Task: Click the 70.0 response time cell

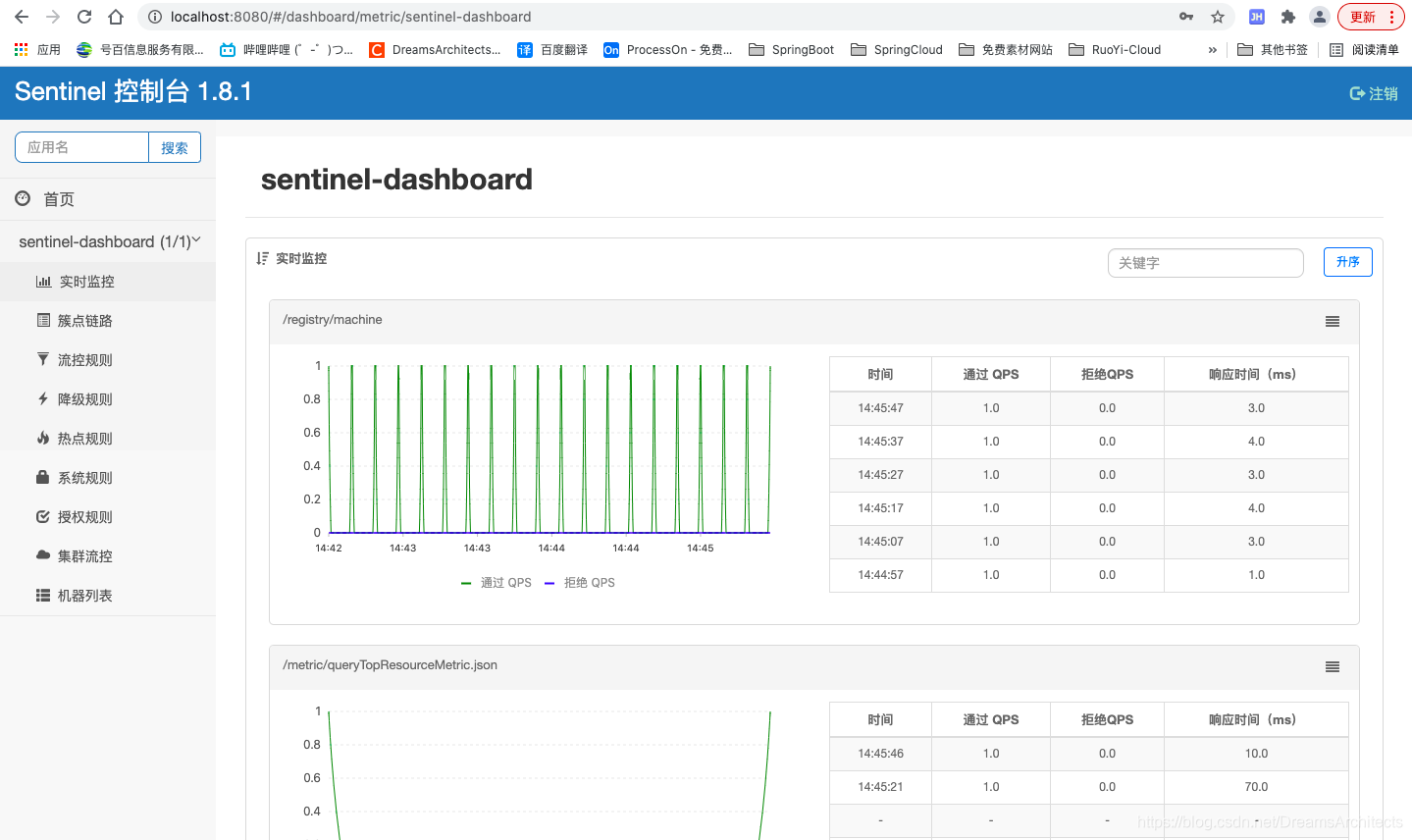Action: (1256, 787)
